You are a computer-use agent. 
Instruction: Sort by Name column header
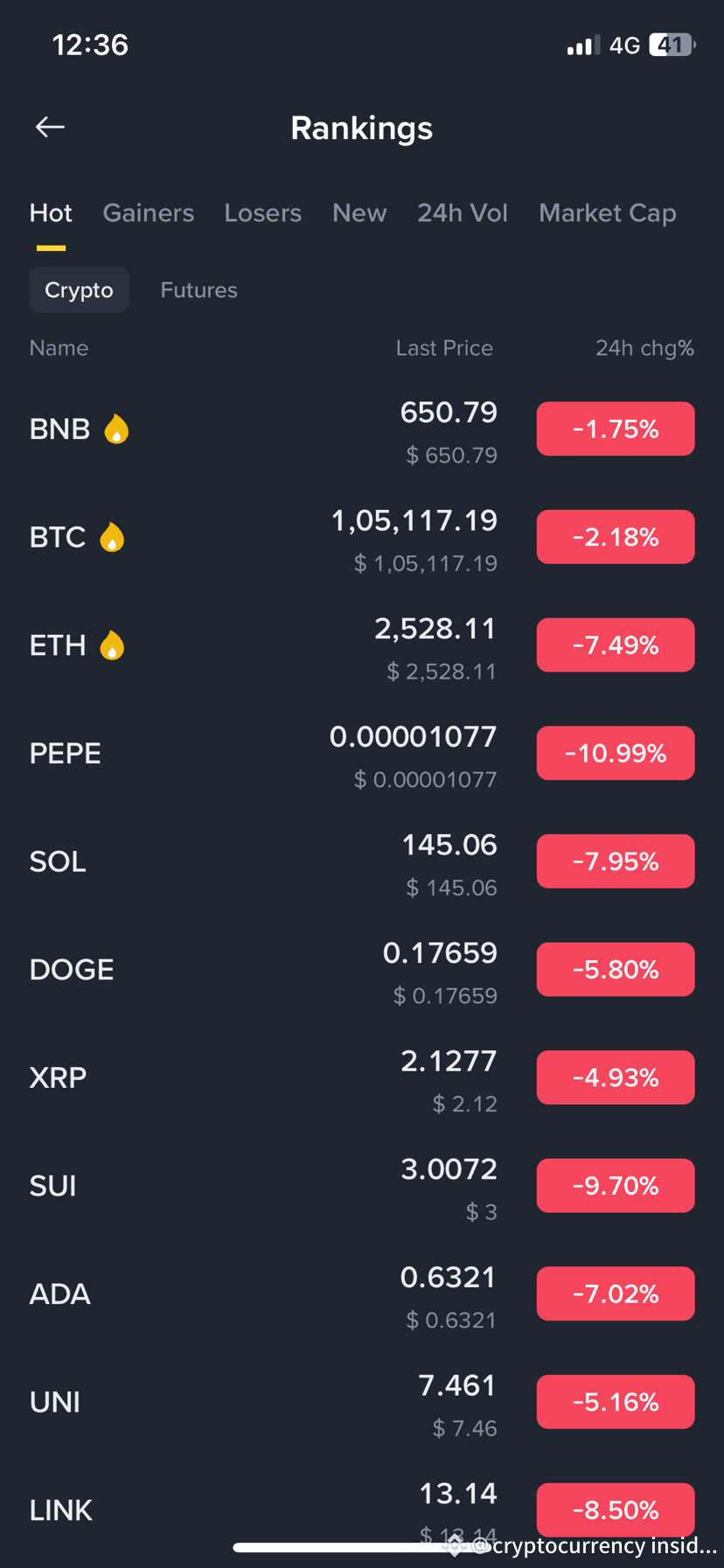[x=59, y=348]
